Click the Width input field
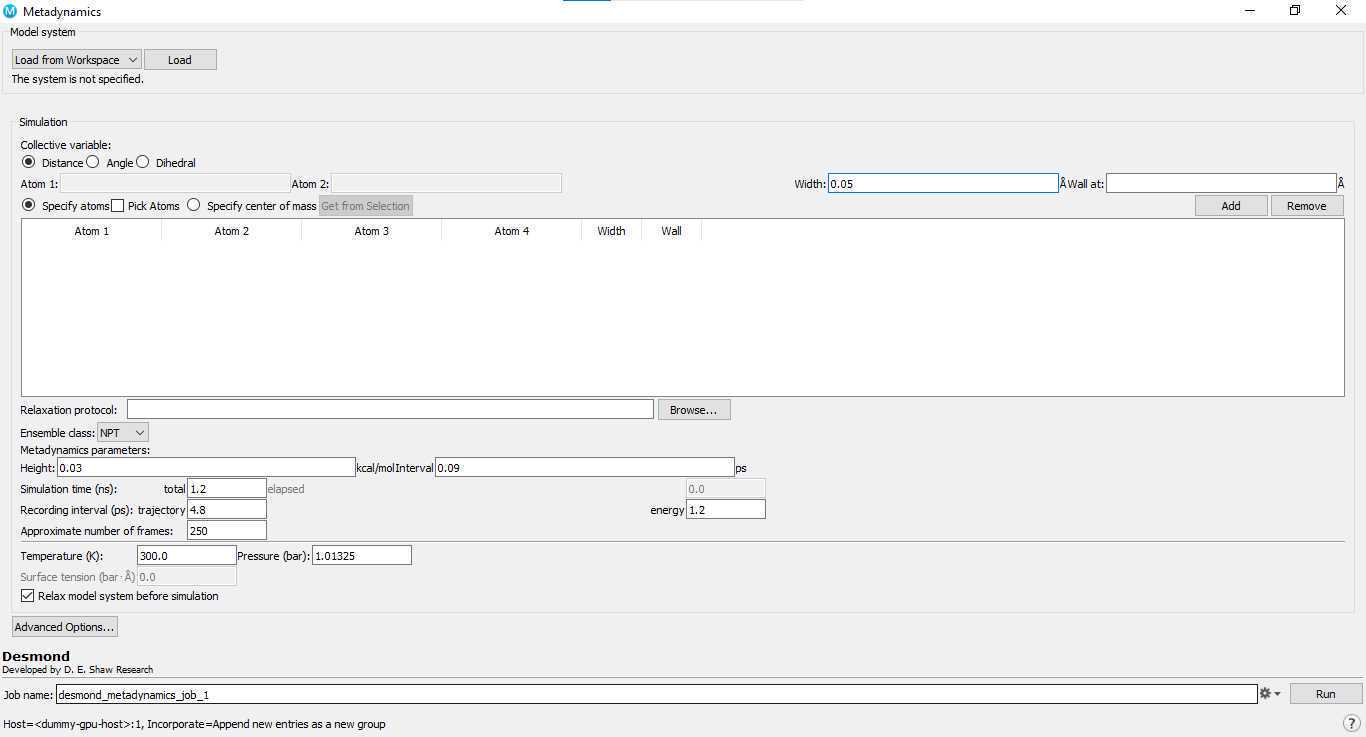 943,184
